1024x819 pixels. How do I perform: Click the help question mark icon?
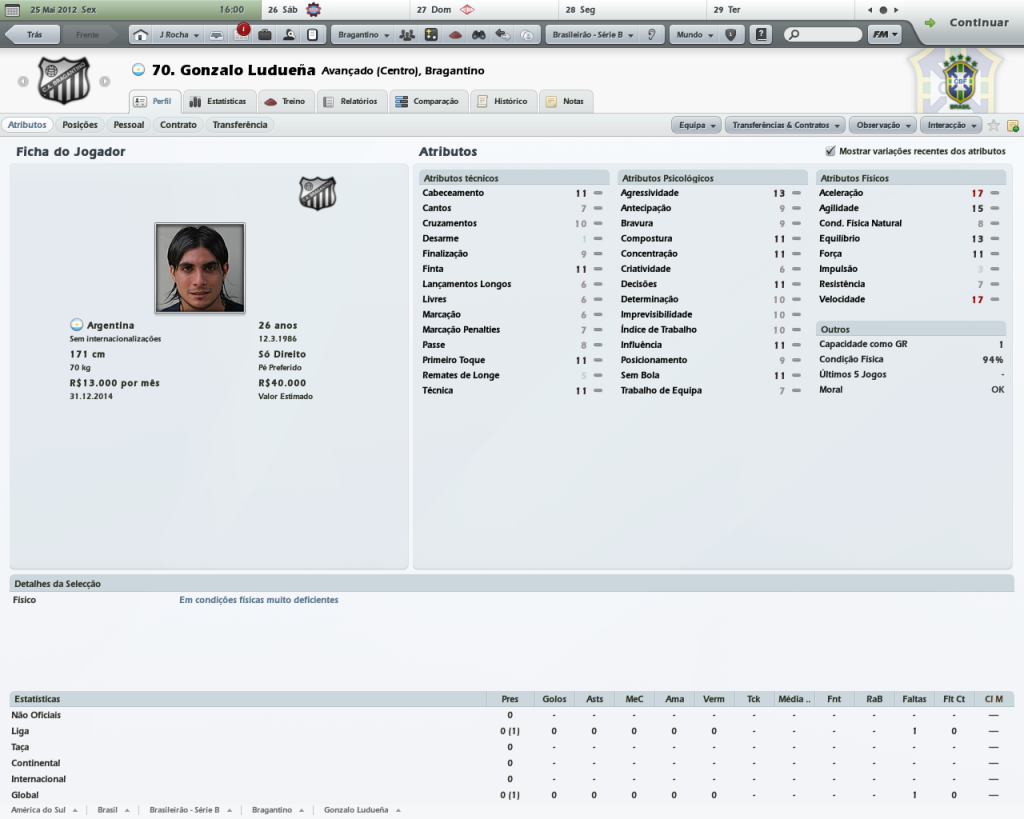pyautogui.click(x=761, y=35)
